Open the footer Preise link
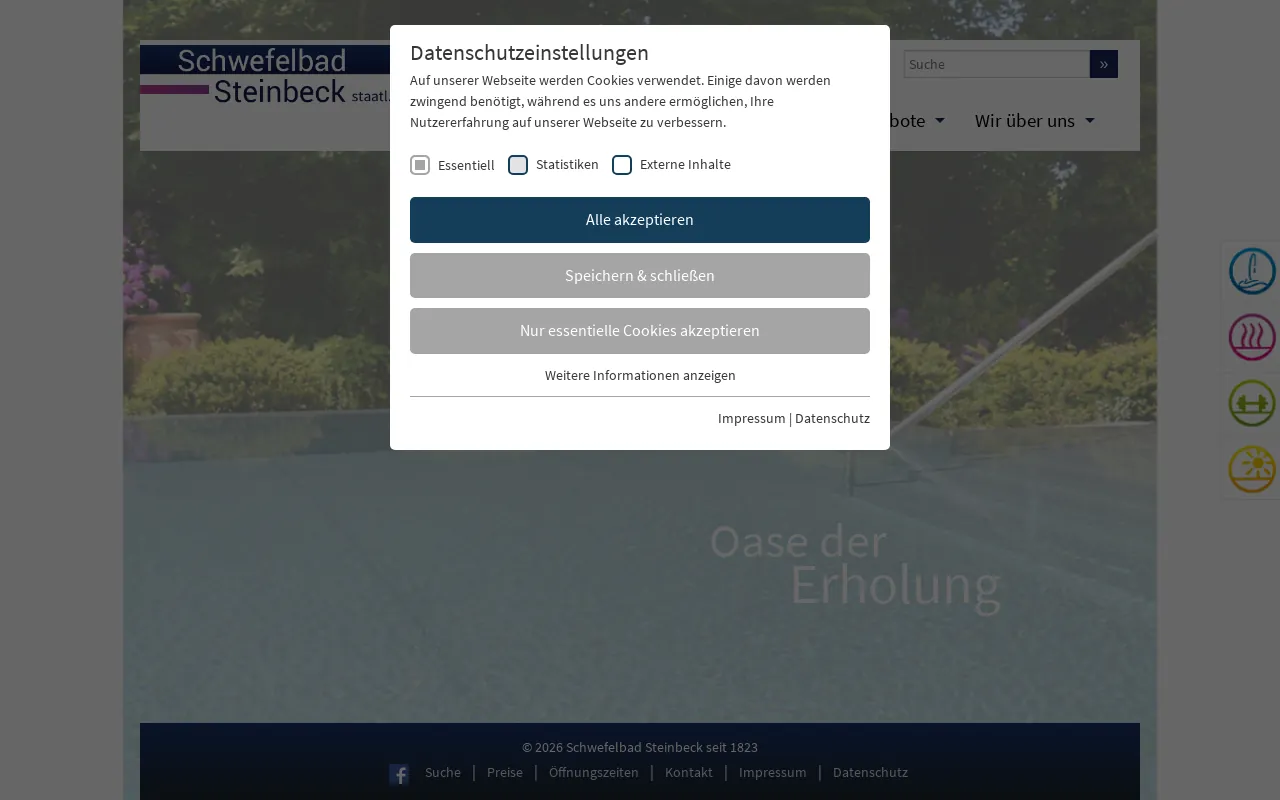1280x800 pixels. [505, 772]
